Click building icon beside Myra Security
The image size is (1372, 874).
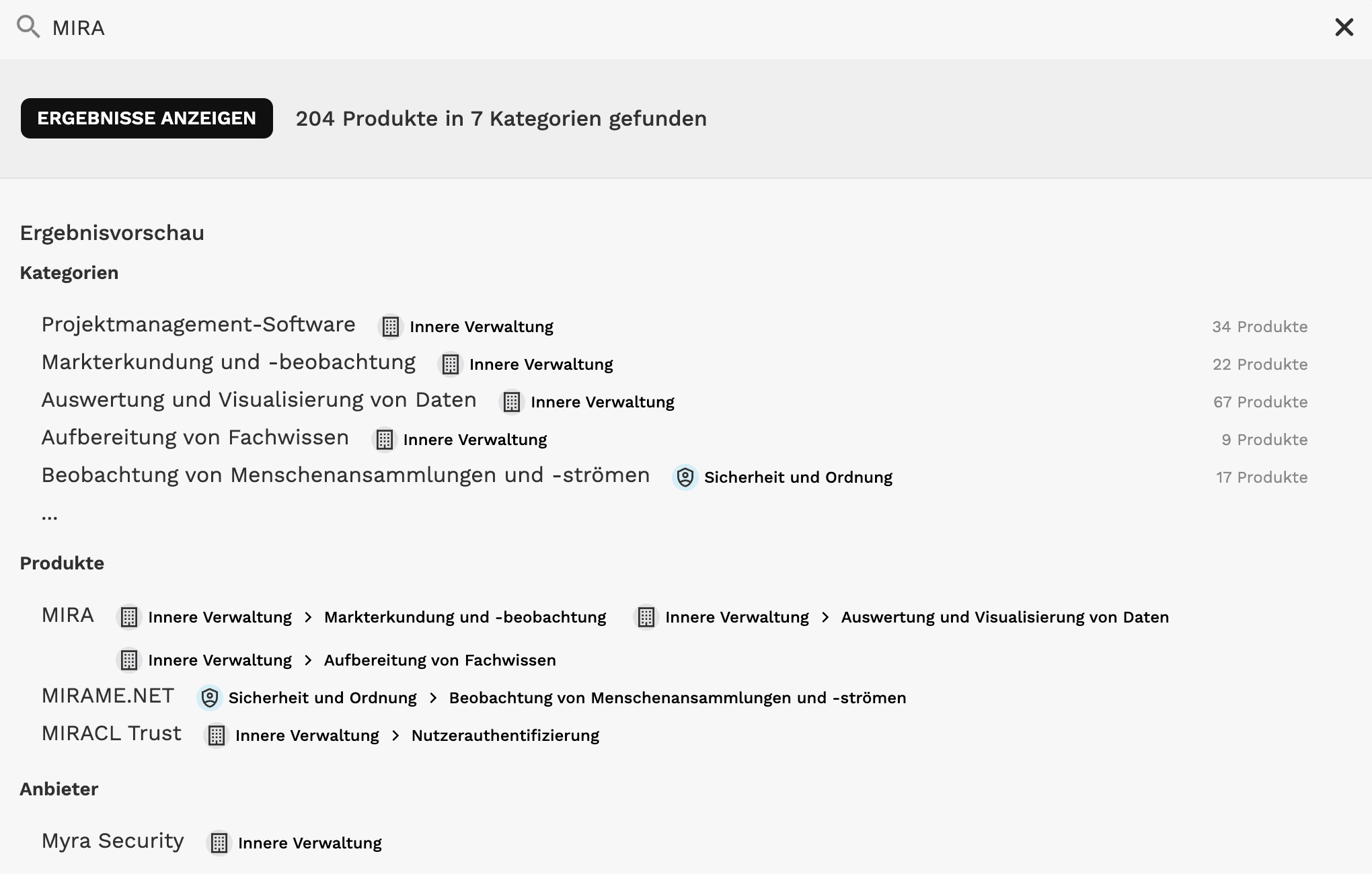pos(219,843)
